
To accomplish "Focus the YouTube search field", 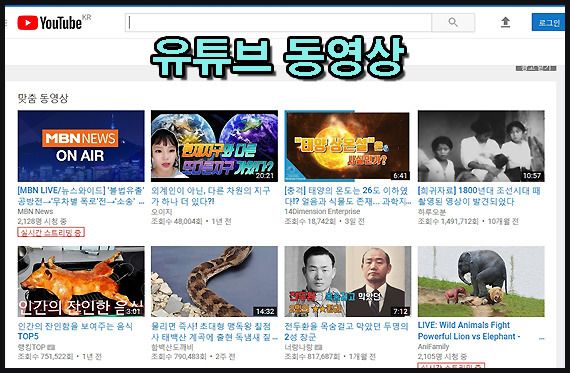I will (x=278, y=23).
